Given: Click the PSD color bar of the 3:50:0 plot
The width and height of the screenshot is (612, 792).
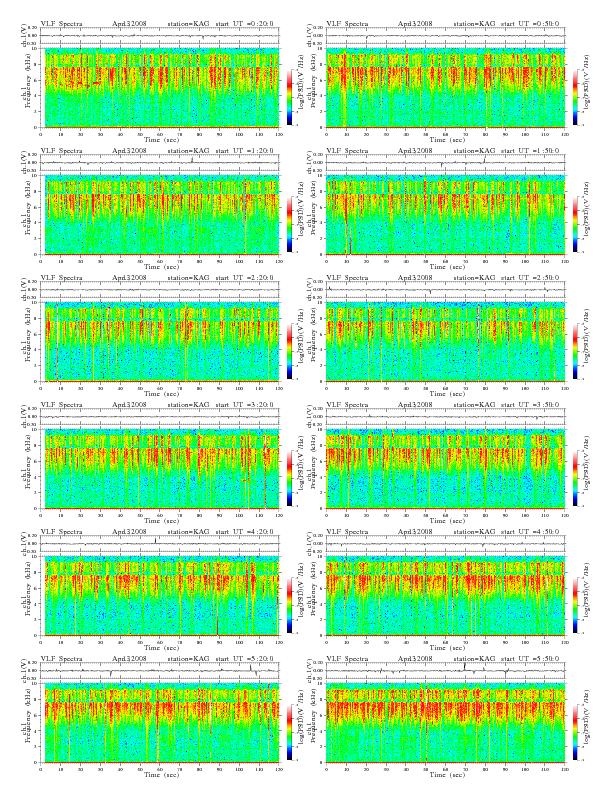Looking at the screenshot, I should 575,478.
